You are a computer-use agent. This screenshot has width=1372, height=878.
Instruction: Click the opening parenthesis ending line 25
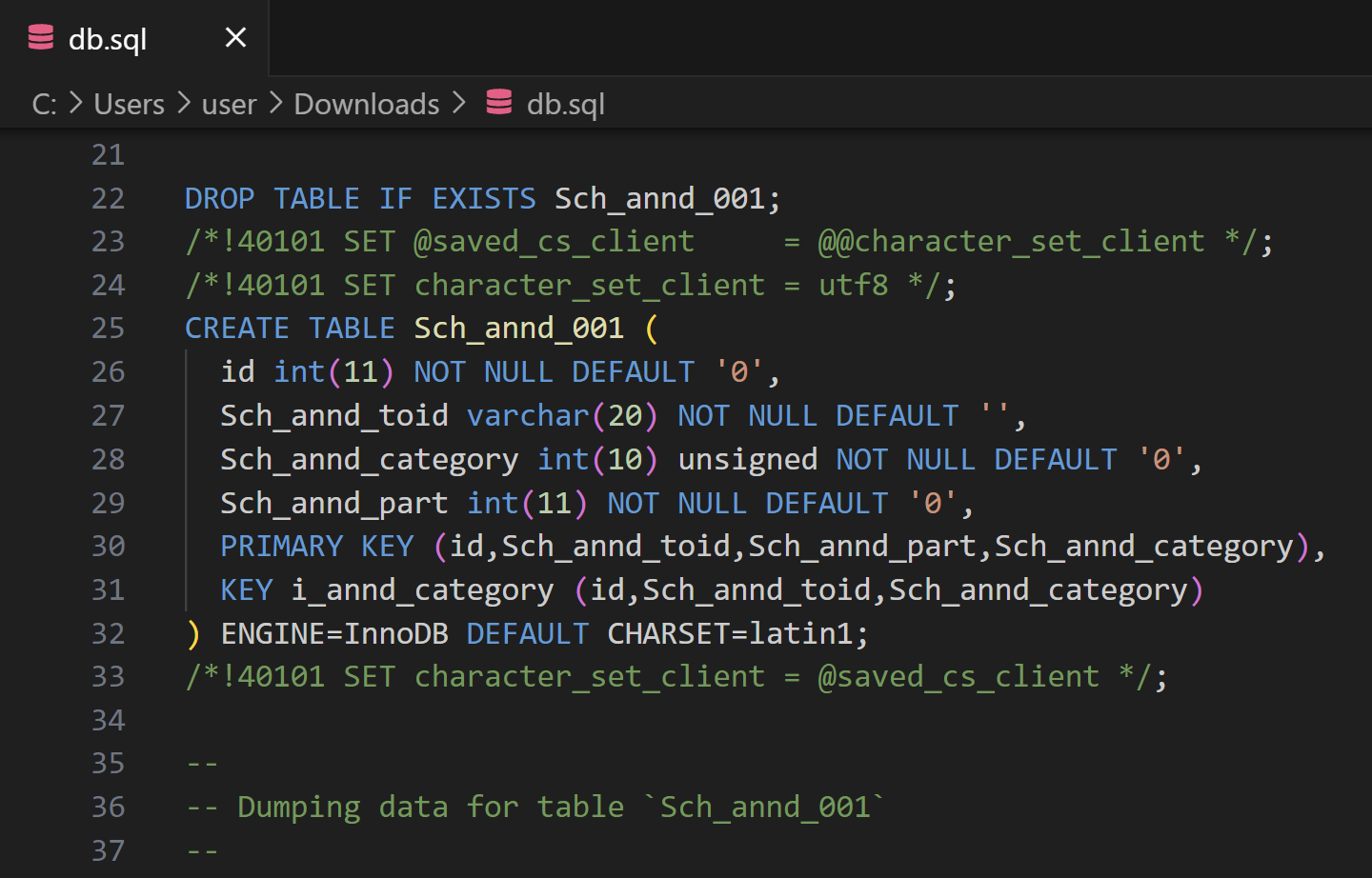[x=652, y=329]
